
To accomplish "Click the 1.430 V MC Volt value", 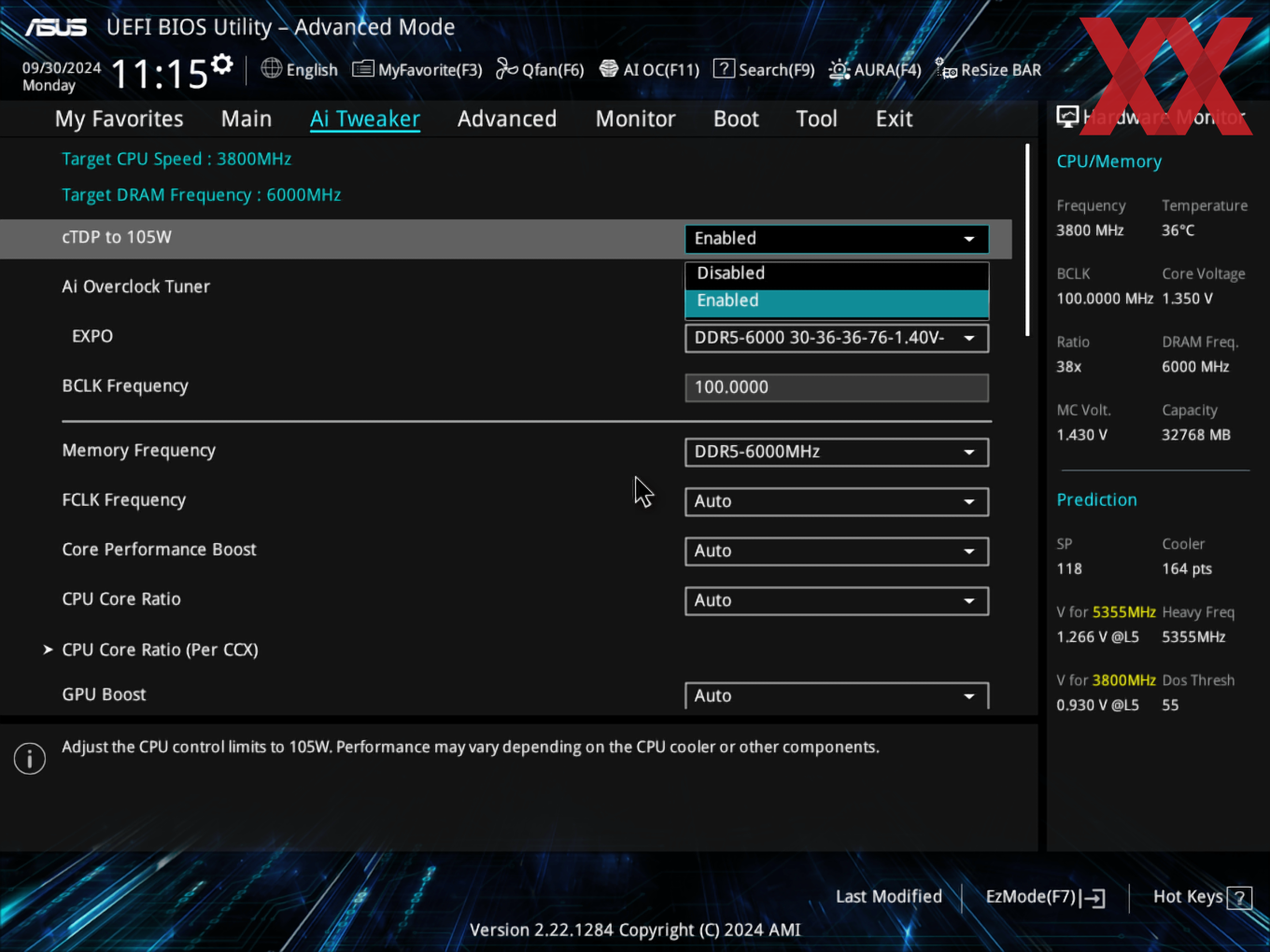I will coord(1082,435).
